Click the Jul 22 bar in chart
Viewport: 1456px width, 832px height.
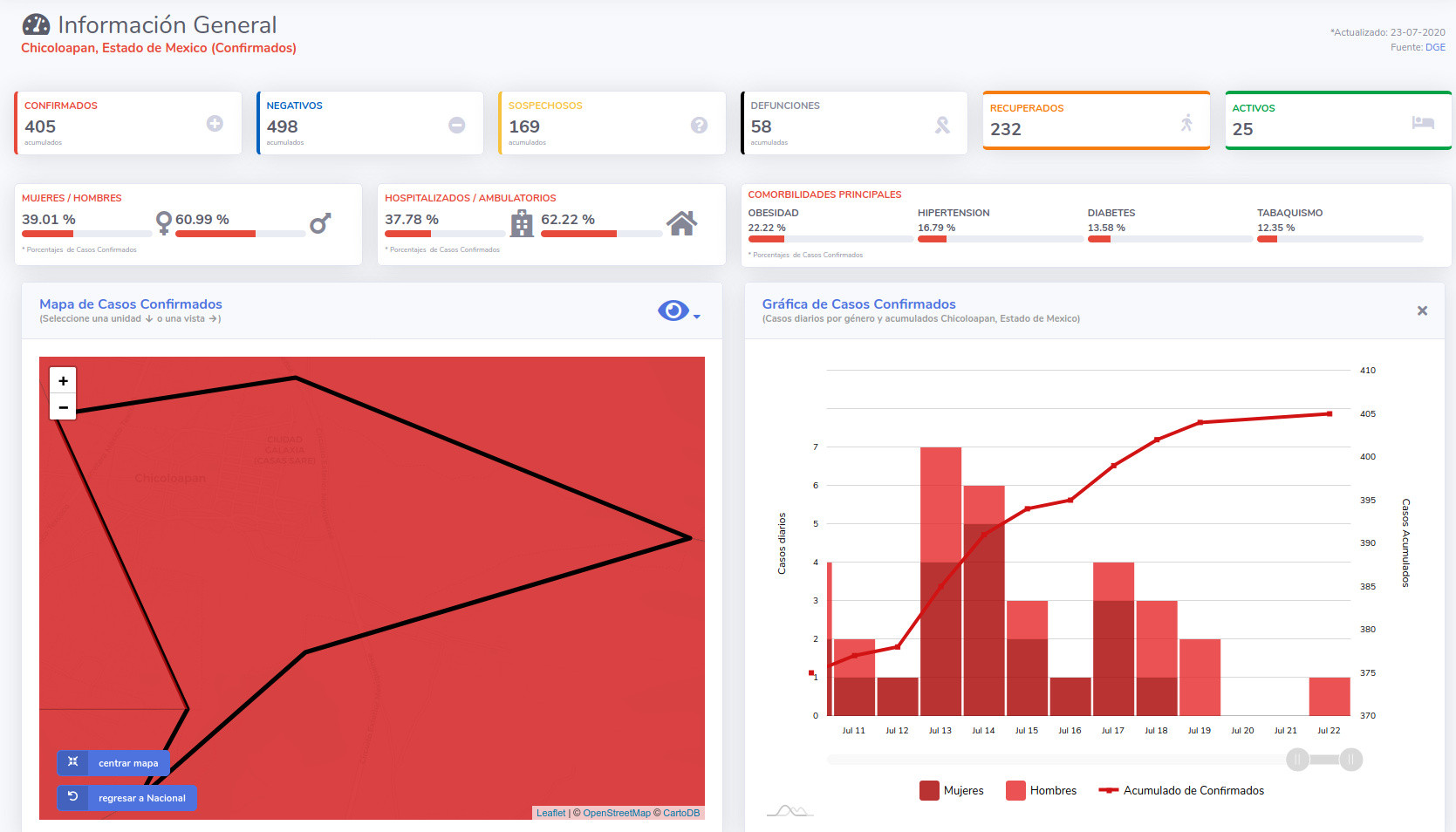[1330, 697]
